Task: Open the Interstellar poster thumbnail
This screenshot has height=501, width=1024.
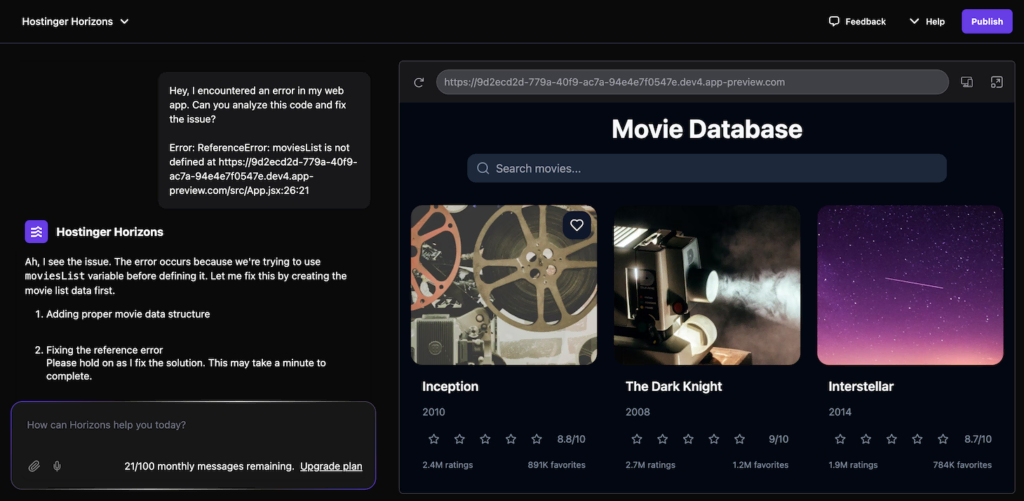Action: (910, 286)
